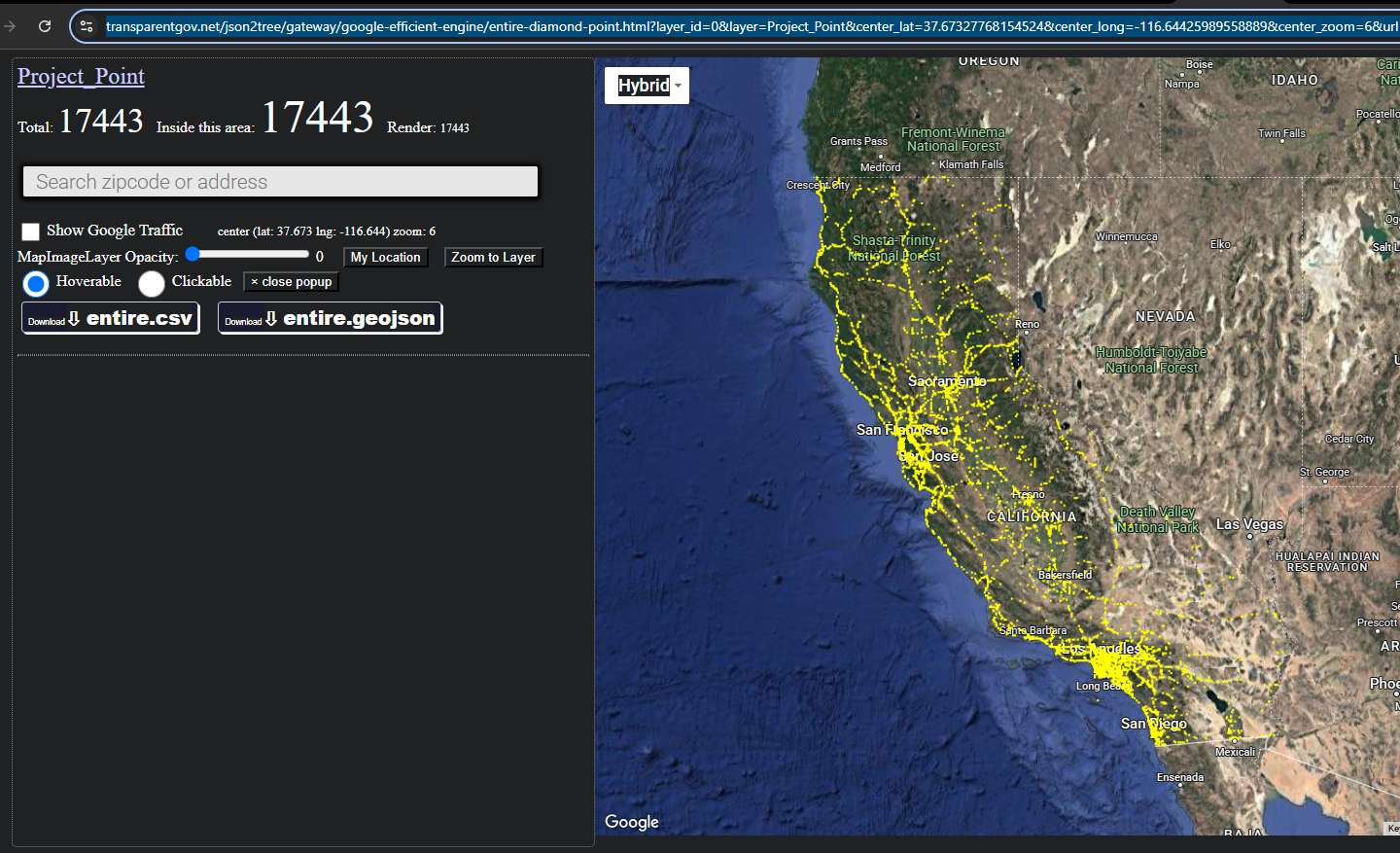Select the Hoverable radio option
This screenshot has width=1400, height=853.
pos(36,284)
